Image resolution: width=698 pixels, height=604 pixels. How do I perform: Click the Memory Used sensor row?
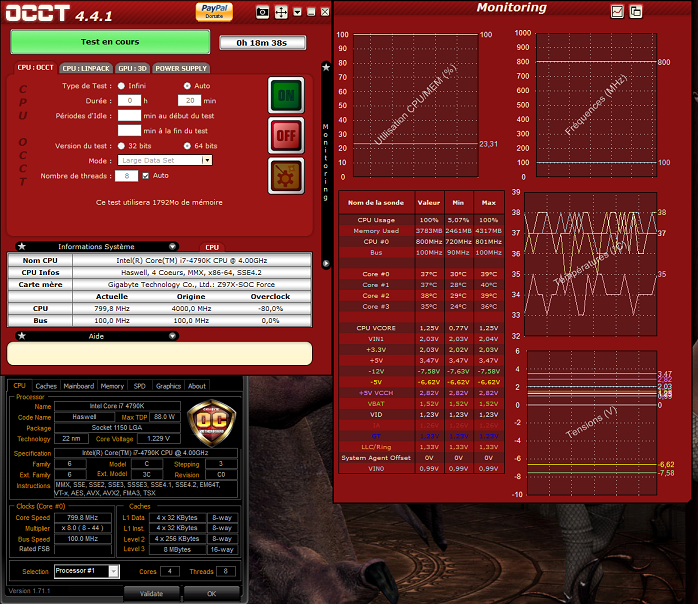(x=421, y=231)
